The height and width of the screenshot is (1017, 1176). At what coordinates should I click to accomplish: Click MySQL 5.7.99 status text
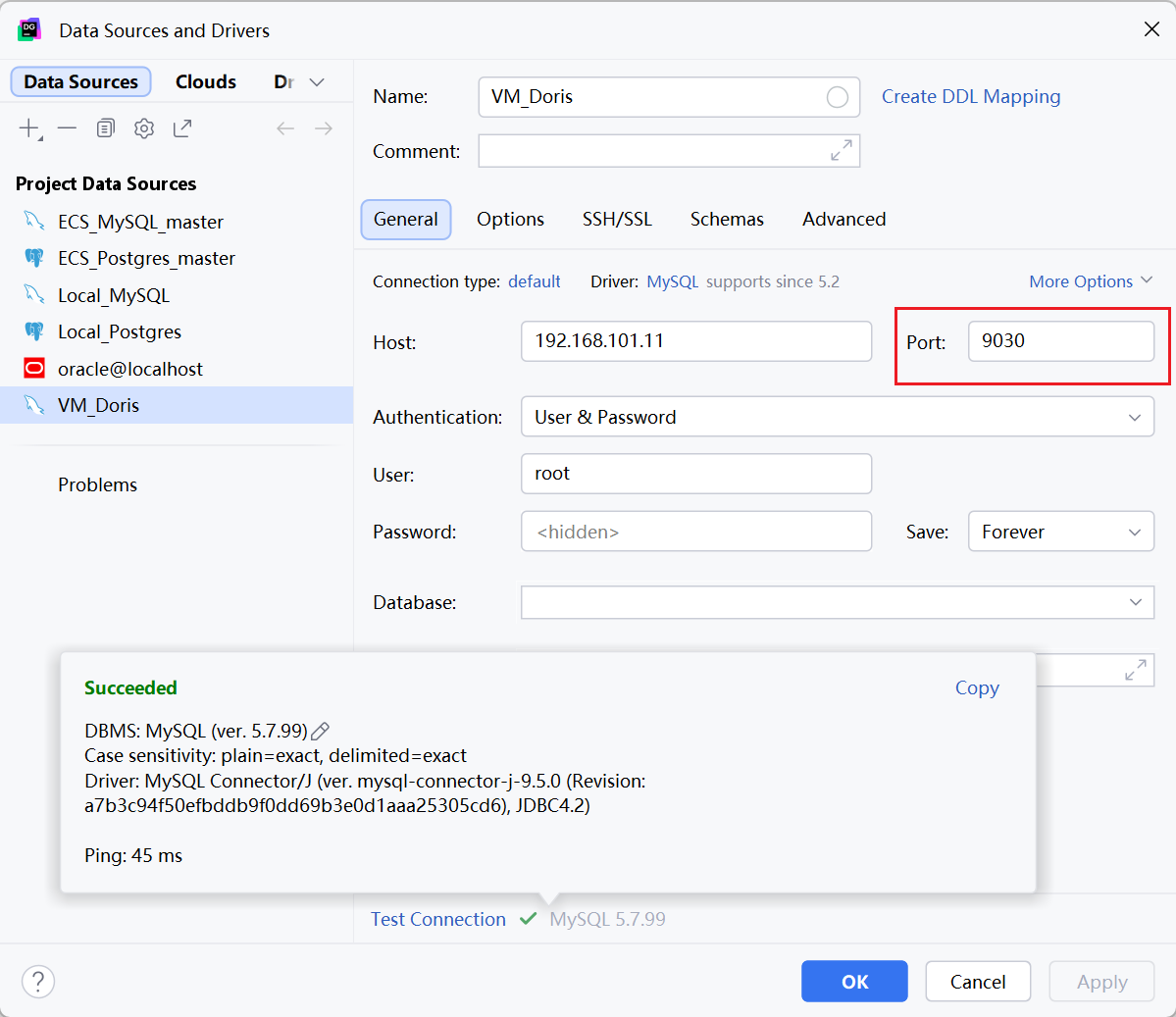(607, 920)
